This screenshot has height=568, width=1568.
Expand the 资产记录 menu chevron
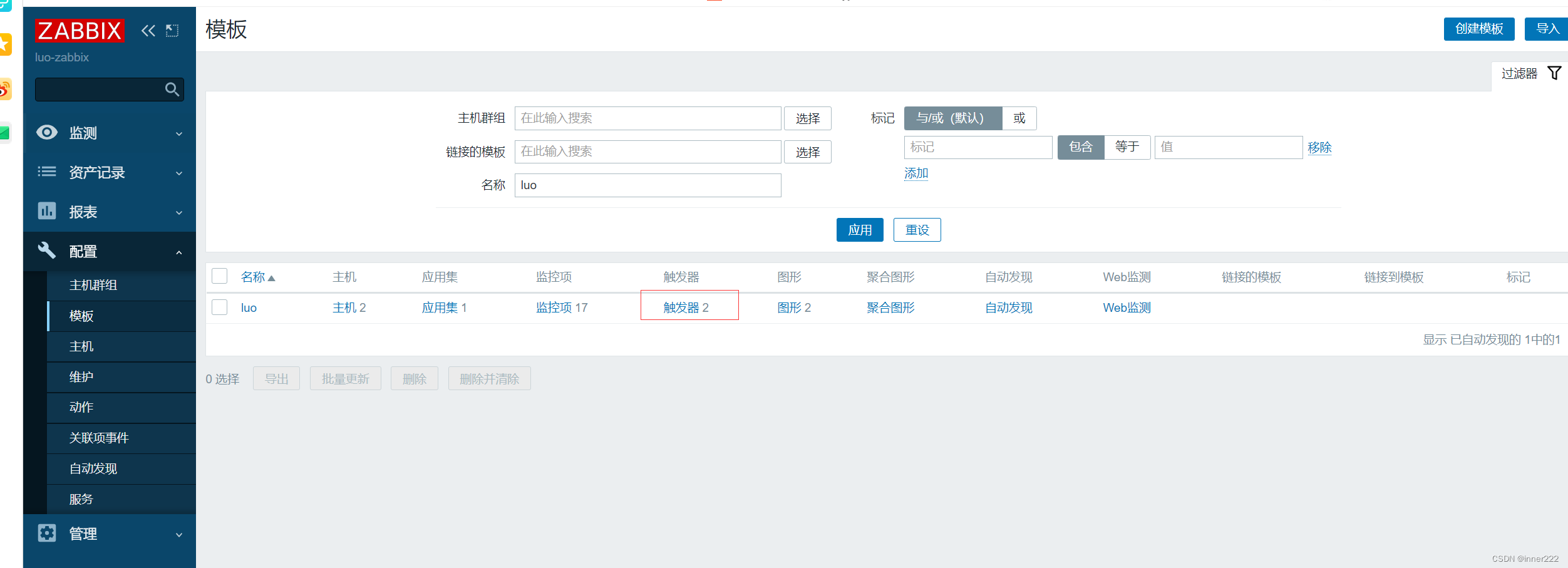[x=179, y=173]
